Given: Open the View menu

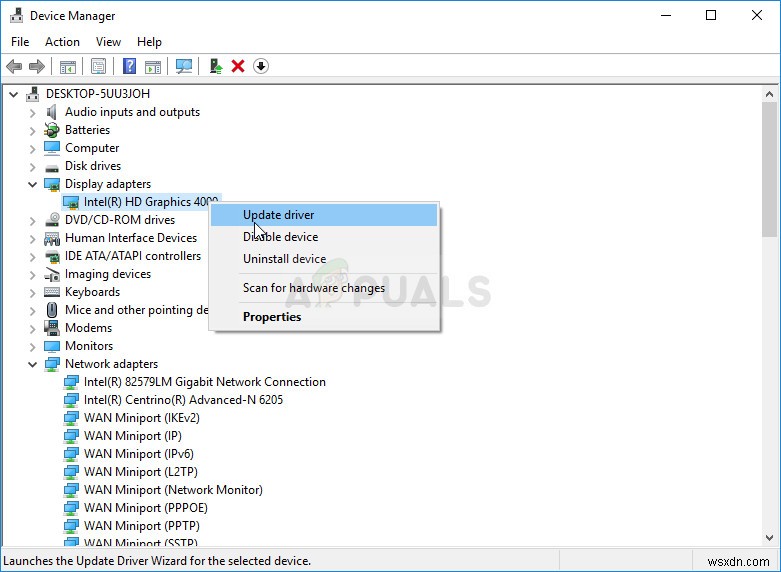Looking at the screenshot, I should click(x=108, y=42).
